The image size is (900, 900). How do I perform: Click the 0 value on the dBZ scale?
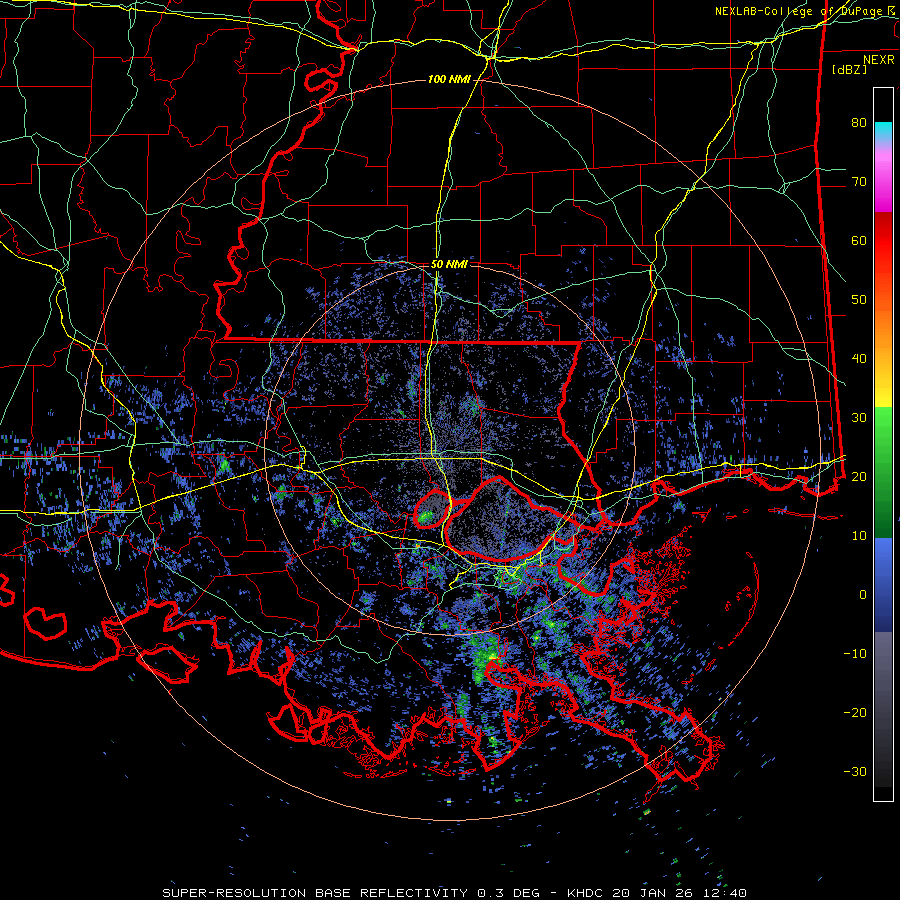(x=863, y=595)
